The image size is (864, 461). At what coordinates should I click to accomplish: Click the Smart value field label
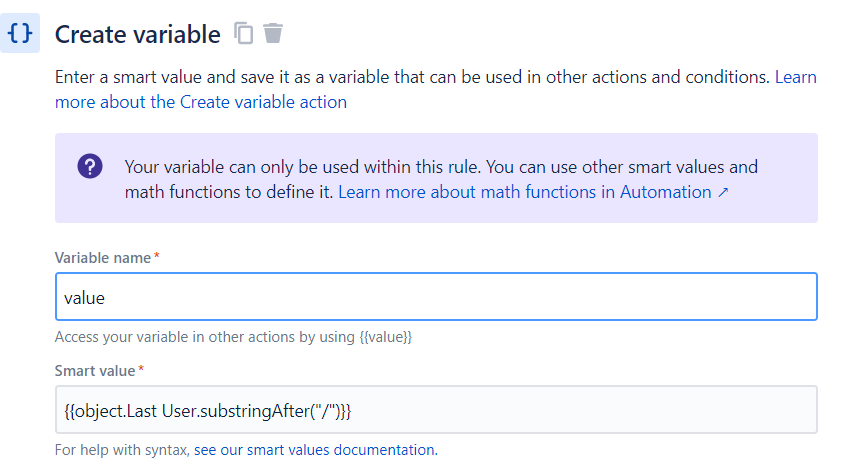(x=94, y=371)
